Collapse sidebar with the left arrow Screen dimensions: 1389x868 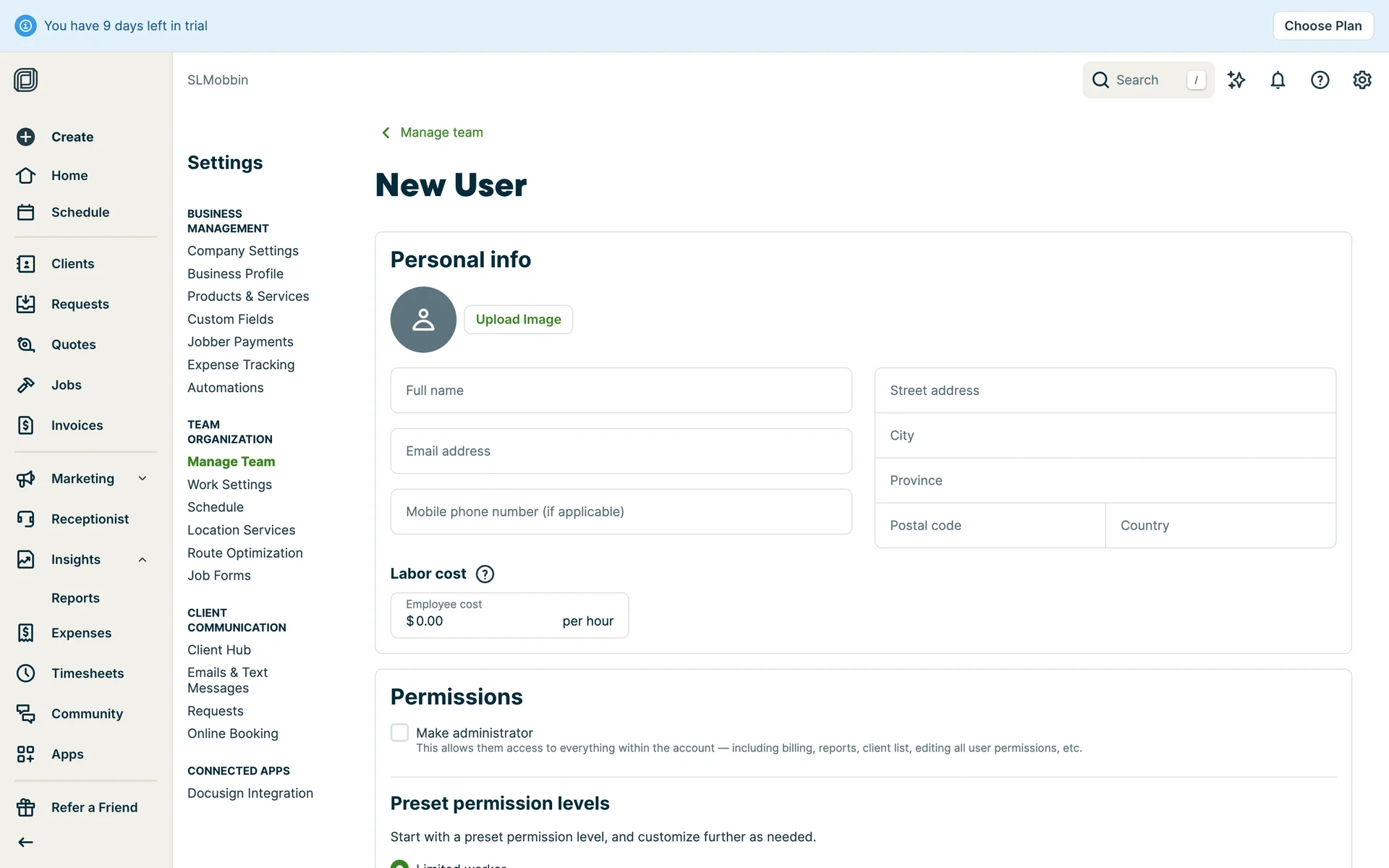(x=26, y=842)
